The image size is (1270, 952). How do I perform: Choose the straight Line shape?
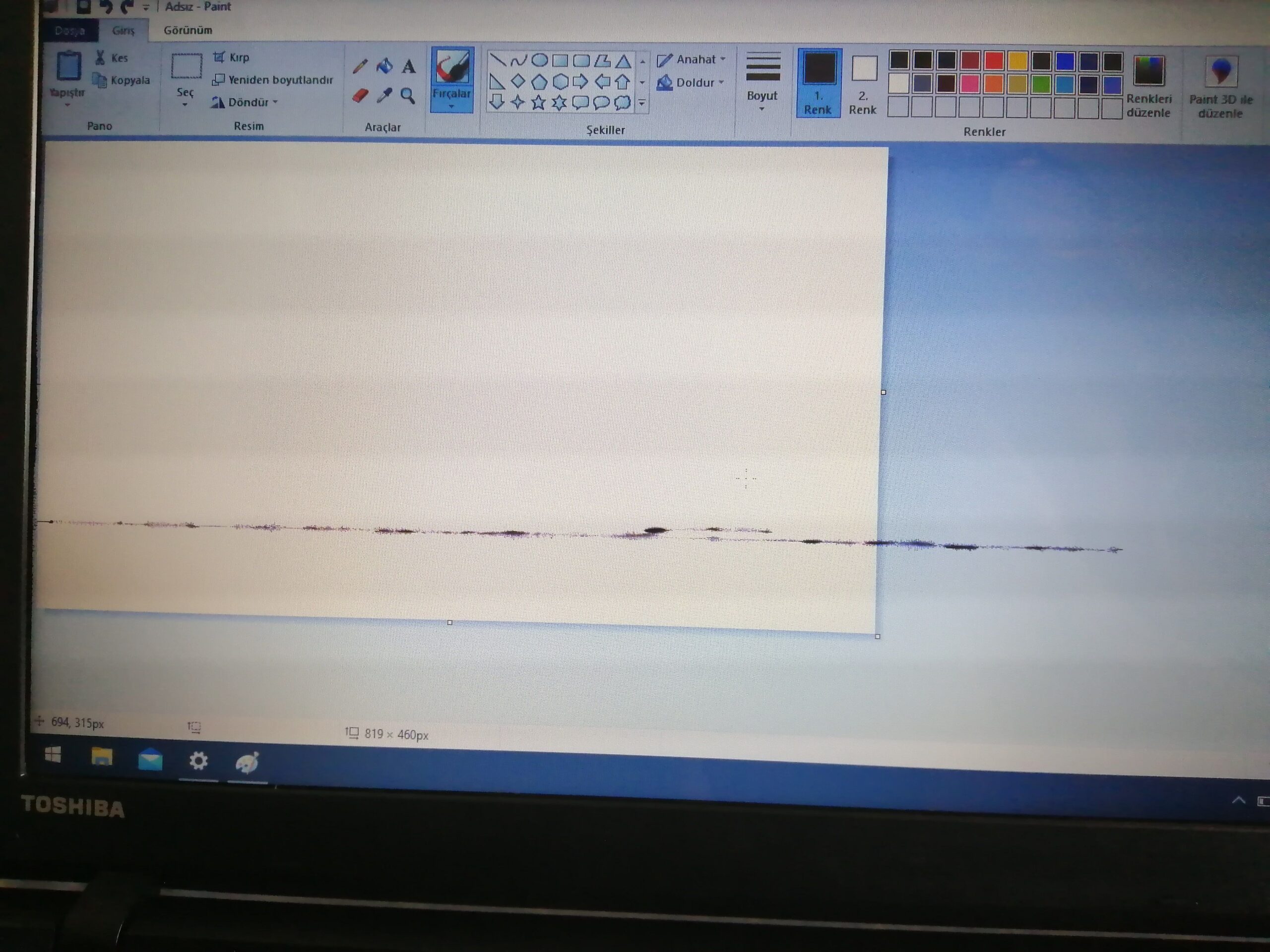497,59
